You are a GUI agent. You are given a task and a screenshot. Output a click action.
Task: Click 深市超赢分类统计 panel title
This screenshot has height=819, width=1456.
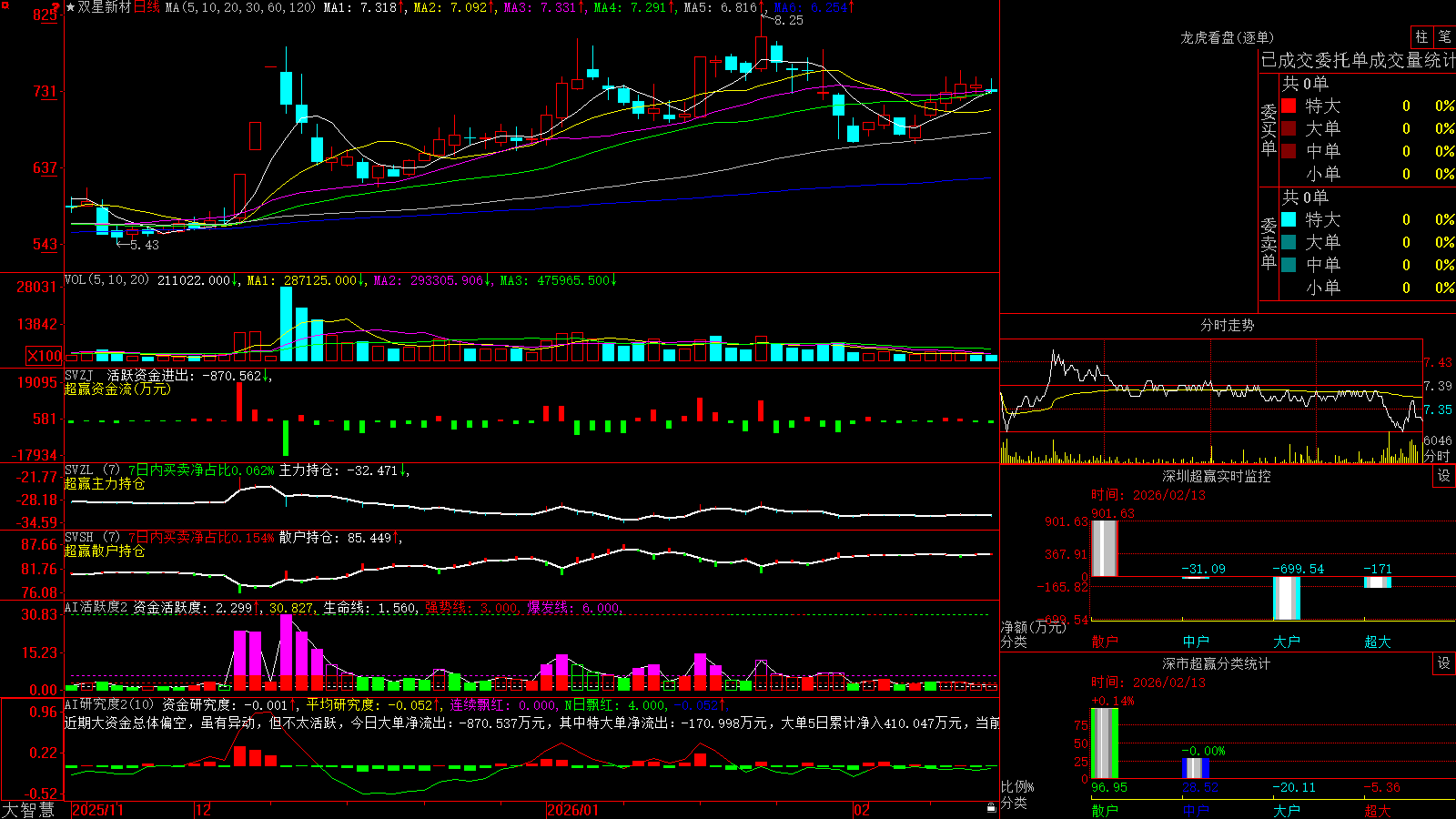1217,663
